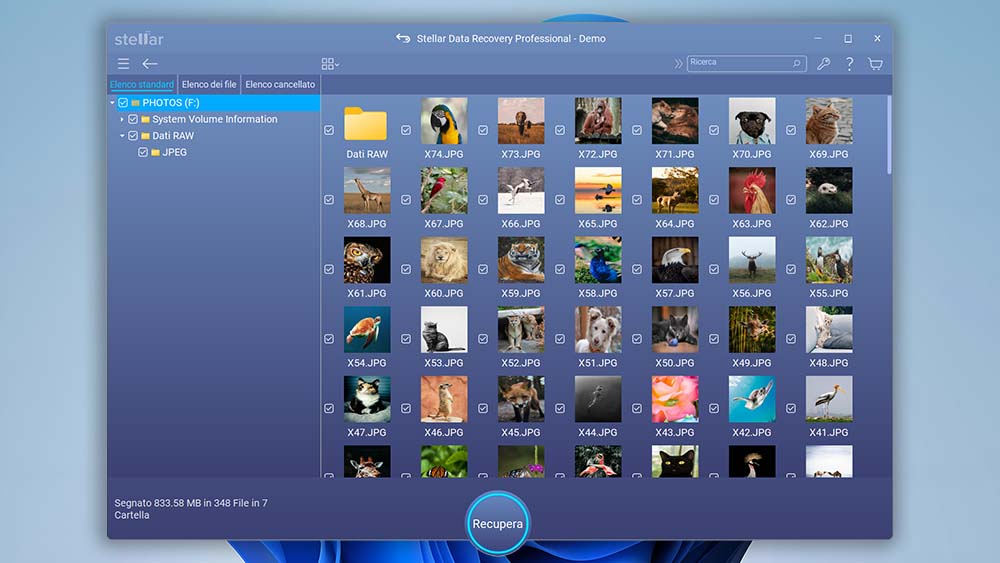Toggle the X50.JPG checkbox
Image resolution: width=1000 pixels, height=563 pixels.
(637, 339)
